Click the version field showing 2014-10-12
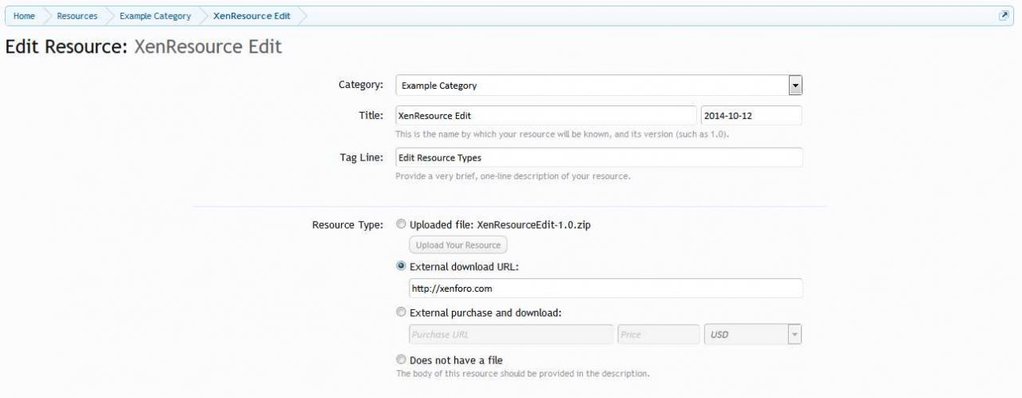 click(x=752, y=116)
